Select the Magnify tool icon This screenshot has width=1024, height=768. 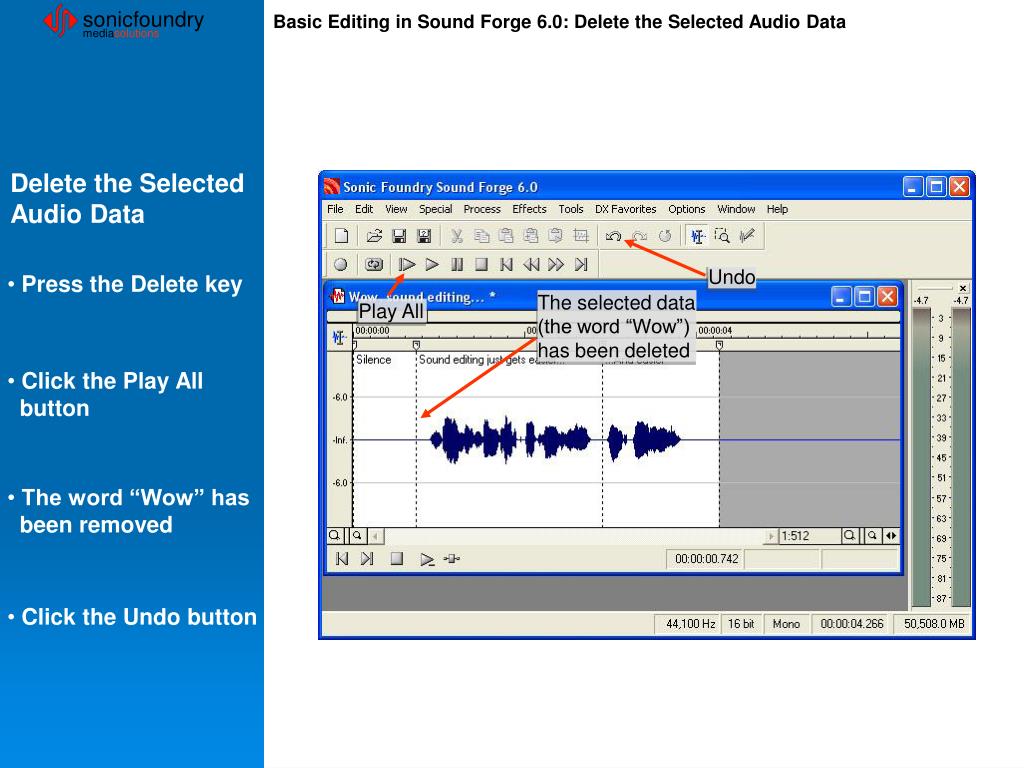click(x=722, y=237)
